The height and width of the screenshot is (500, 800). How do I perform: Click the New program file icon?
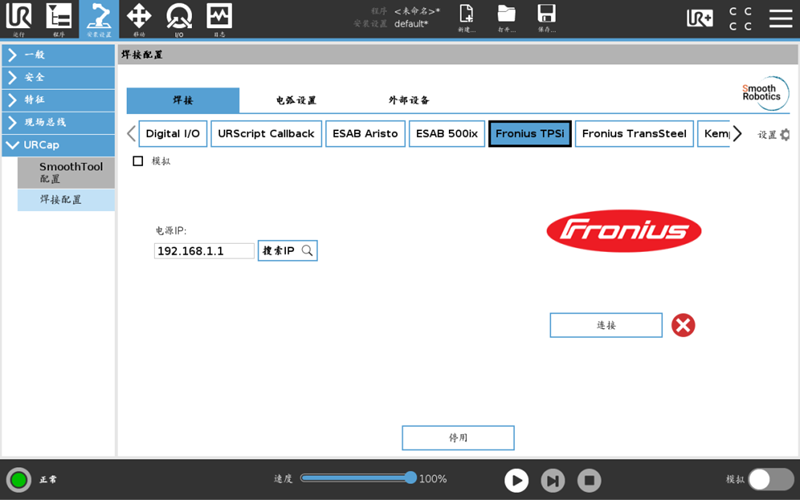point(467,18)
